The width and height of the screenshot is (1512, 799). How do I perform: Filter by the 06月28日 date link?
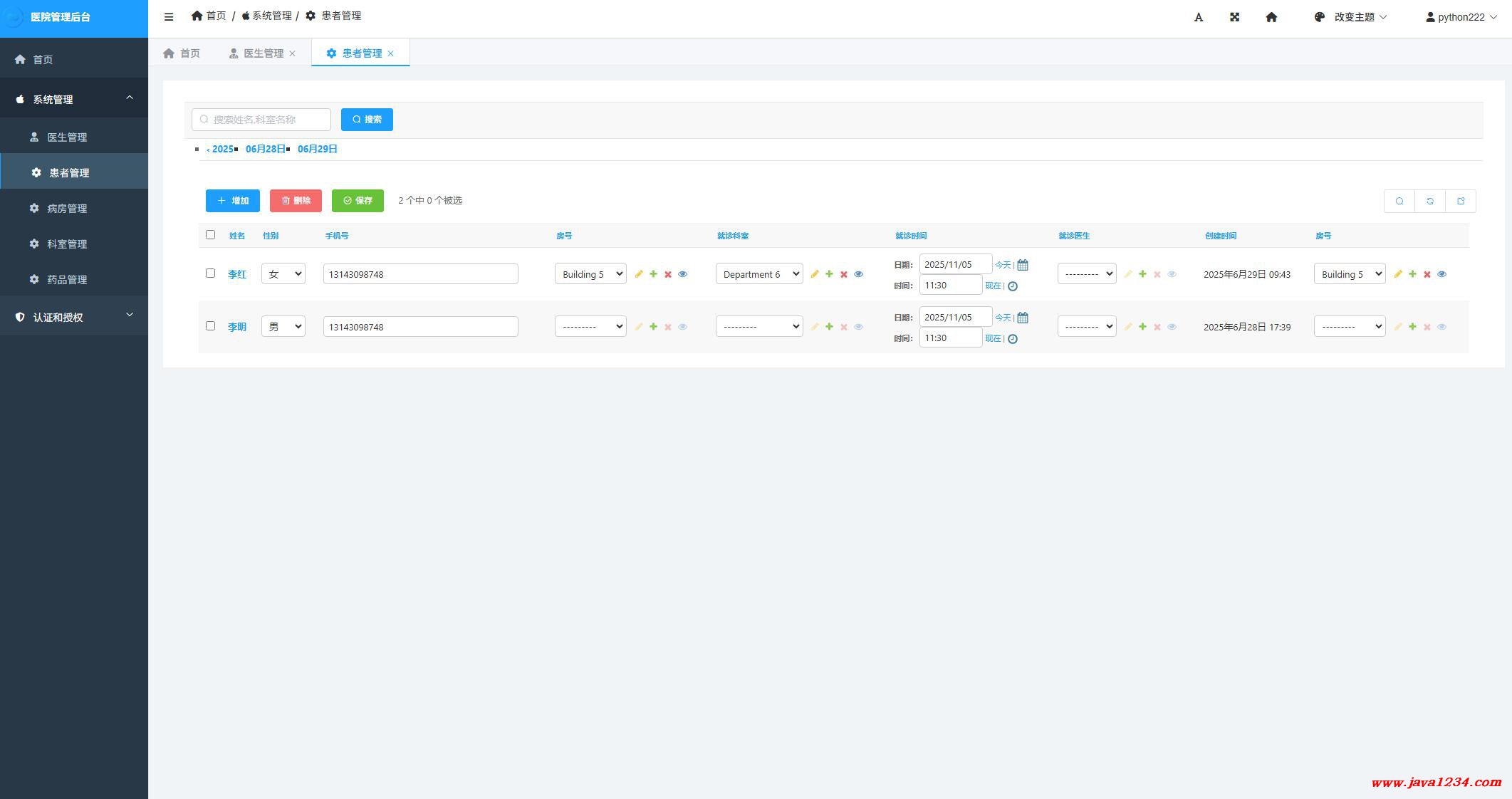tap(265, 149)
